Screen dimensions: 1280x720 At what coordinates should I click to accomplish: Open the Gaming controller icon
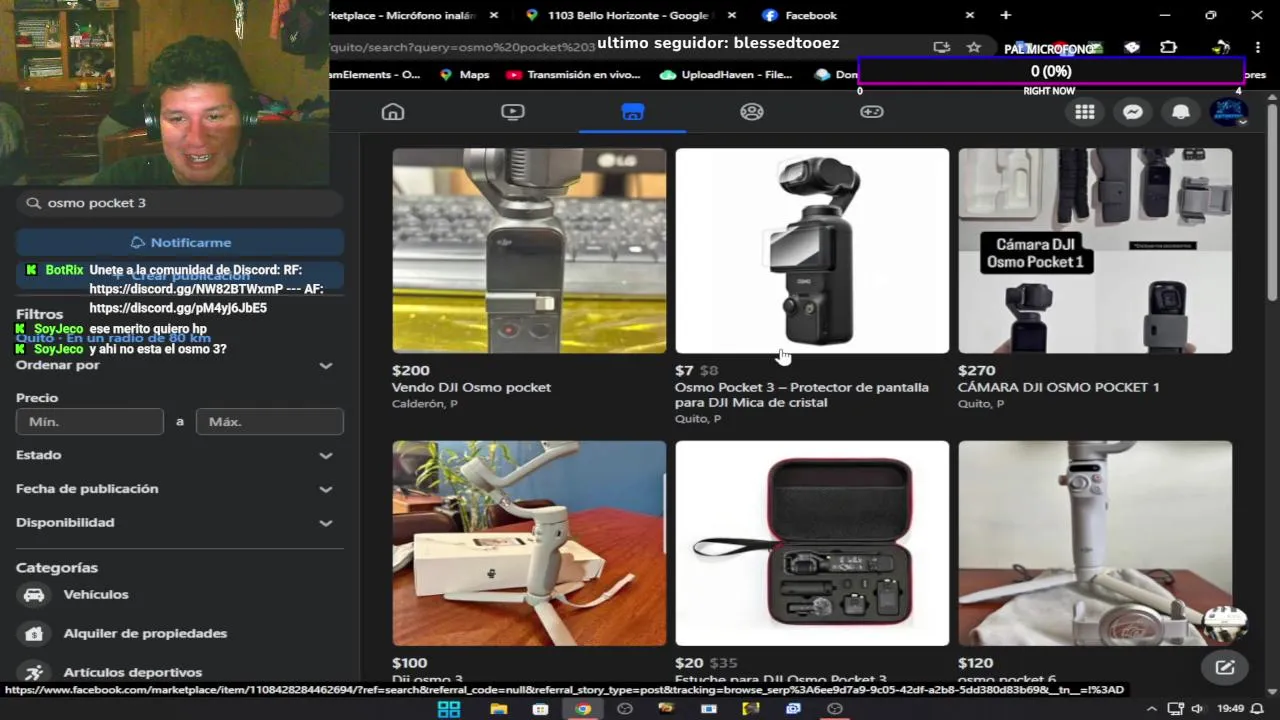(872, 112)
